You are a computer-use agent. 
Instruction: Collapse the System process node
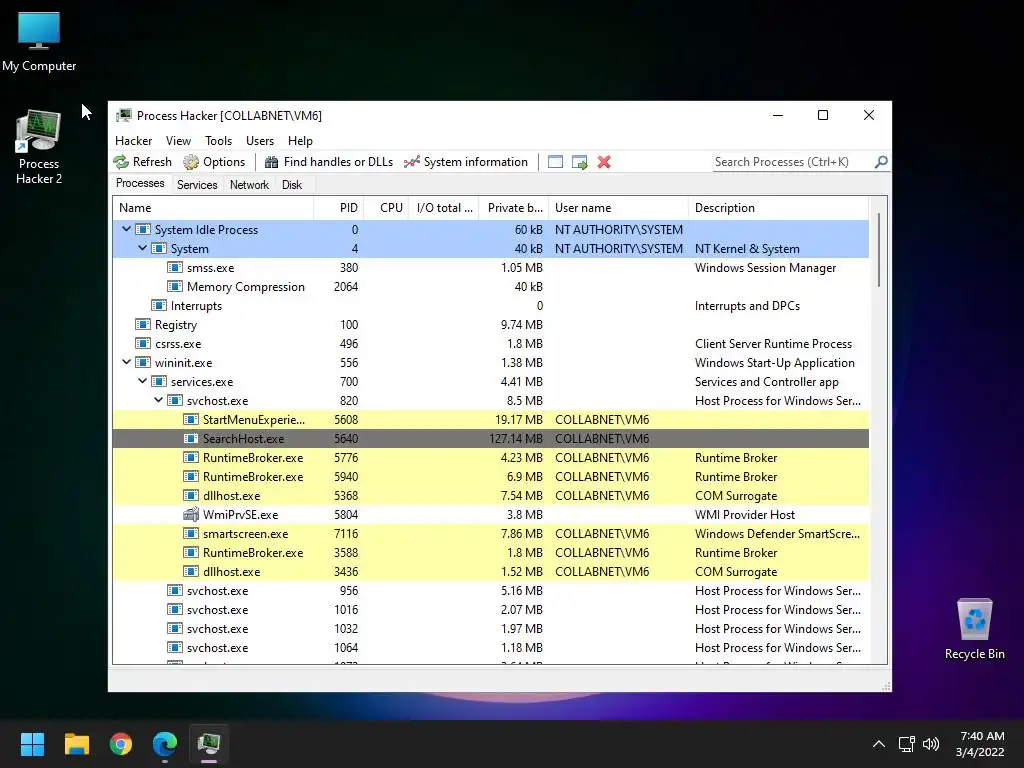click(142, 248)
